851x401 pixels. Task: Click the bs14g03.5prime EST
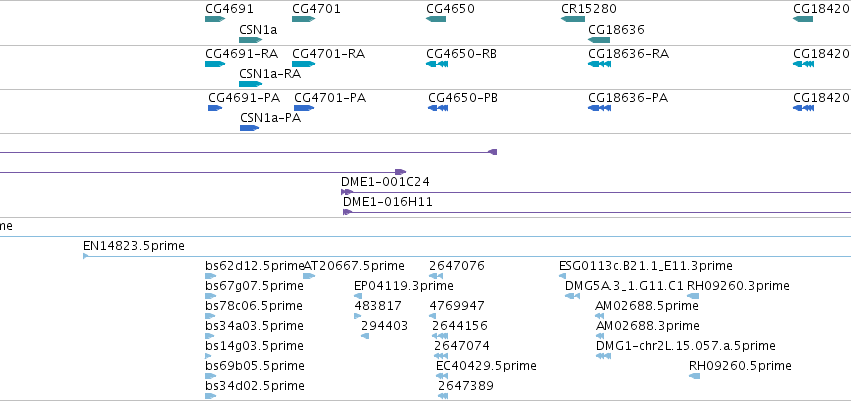tap(208, 357)
